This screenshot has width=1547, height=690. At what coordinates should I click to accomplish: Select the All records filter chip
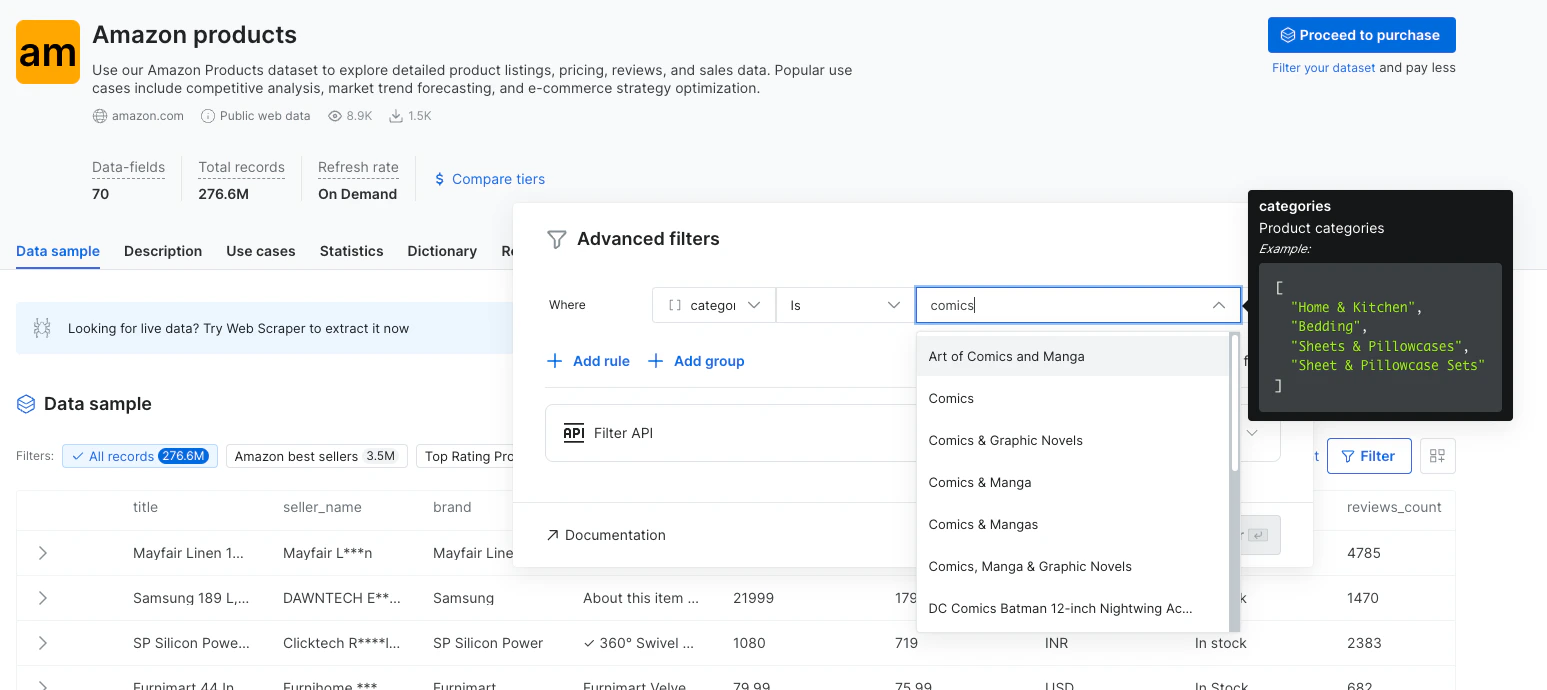(x=140, y=456)
